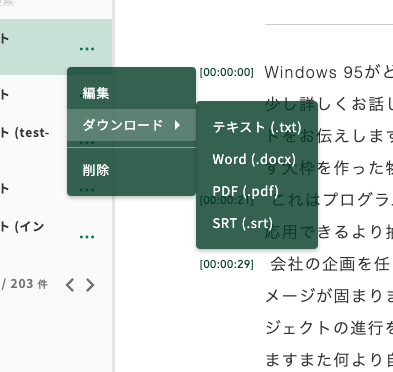
Task: Open three-dot menu beside the イン item
Action: 87,237
